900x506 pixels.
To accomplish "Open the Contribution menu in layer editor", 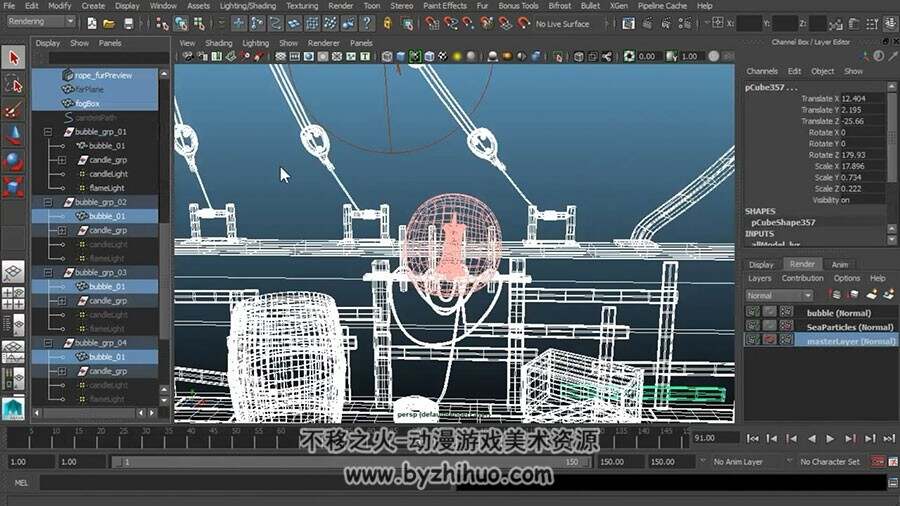I will click(802, 278).
